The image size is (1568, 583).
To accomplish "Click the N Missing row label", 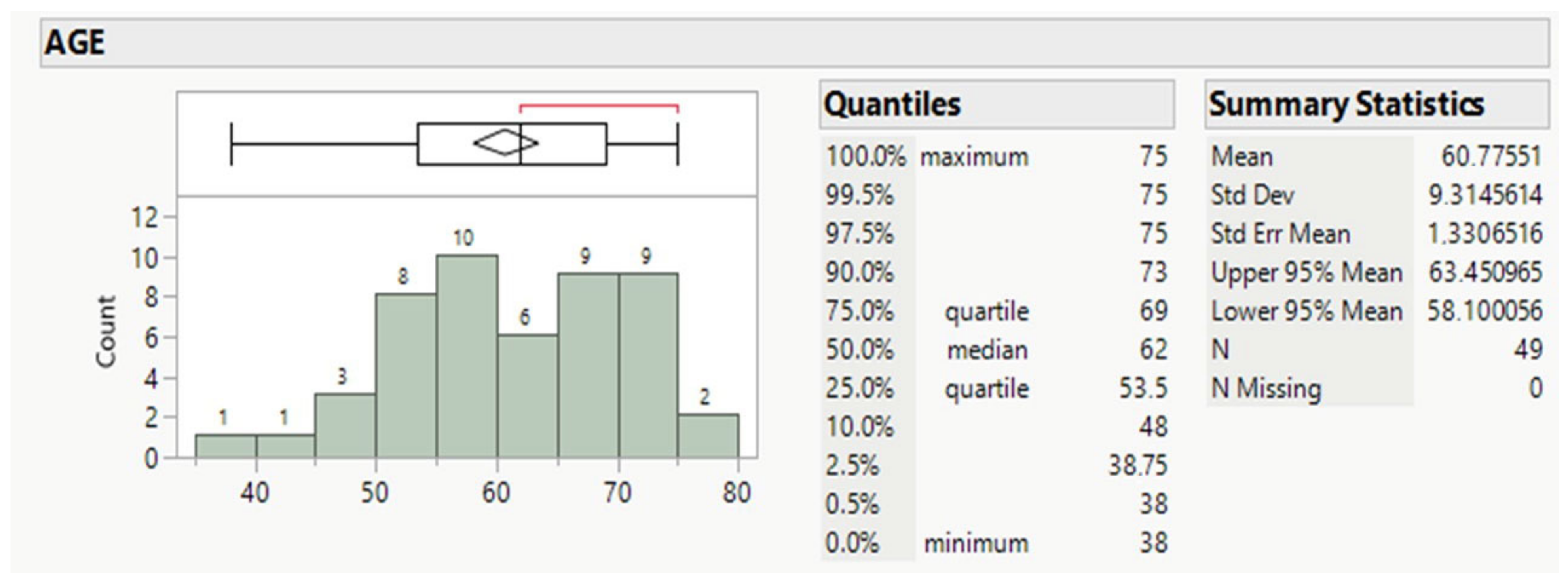I will (1266, 389).
